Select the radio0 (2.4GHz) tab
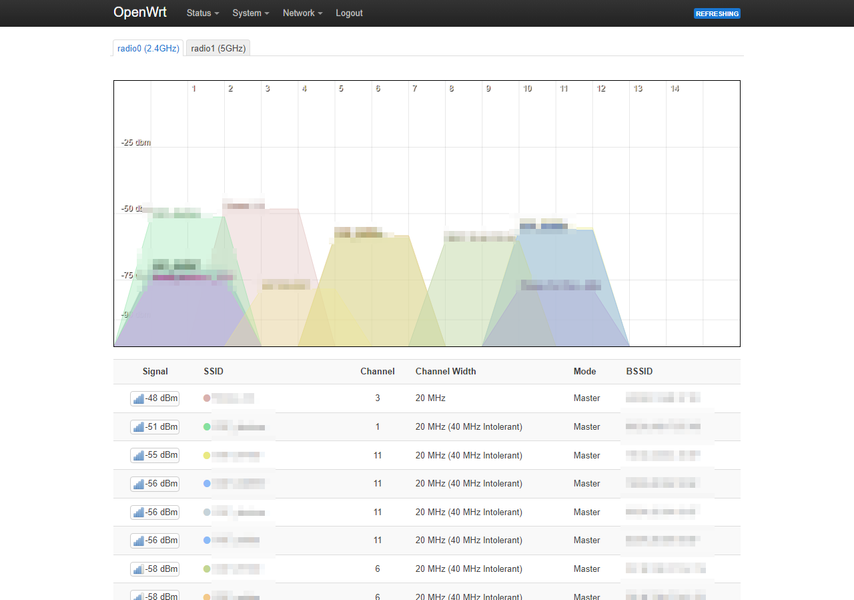The width and height of the screenshot is (854, 600). pos(148,48)
